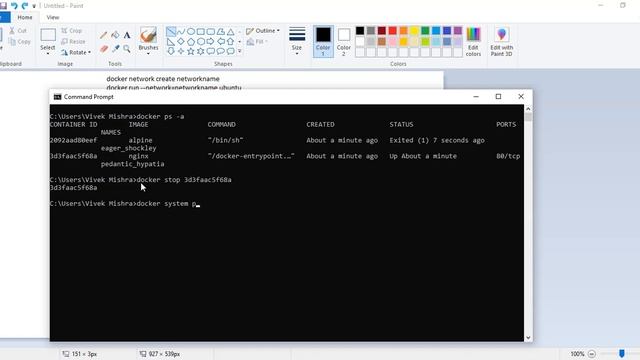Viewport: 640px width, 360px height.
Task: Pick the Rectangle shape
Action: point(200,31)
